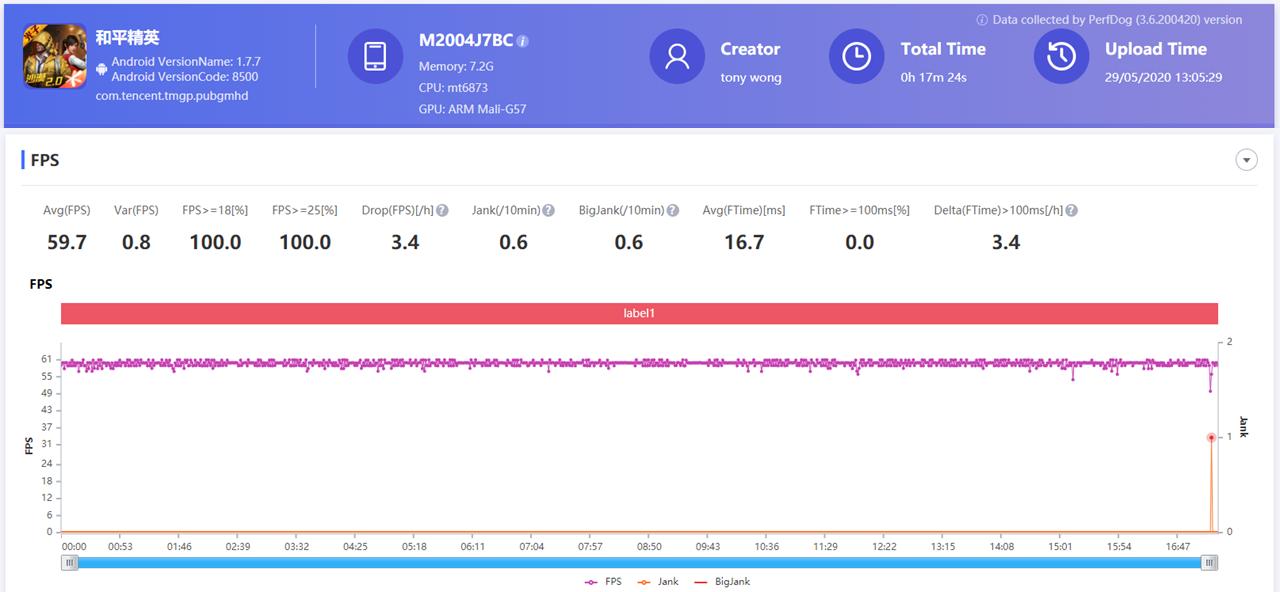1280x592 pixels.
Task: Open help icon next to Delta(FTime)>100ms[/h]
Action: pyautogui.click(x=1072, y=211)
